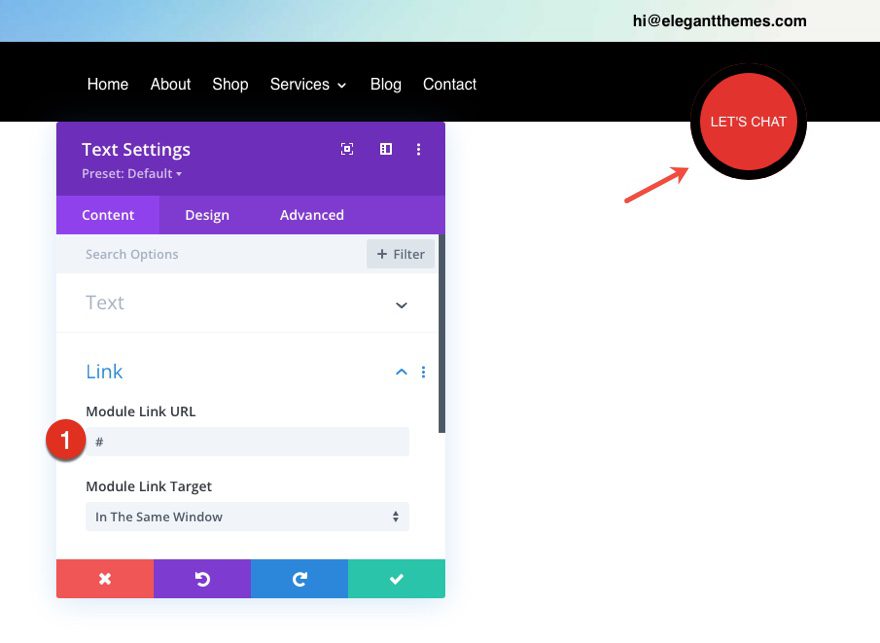The width and height of the screenshot is (880, 643).
Task: Discard changes with red X button
Action: click(x=105, y=578)
